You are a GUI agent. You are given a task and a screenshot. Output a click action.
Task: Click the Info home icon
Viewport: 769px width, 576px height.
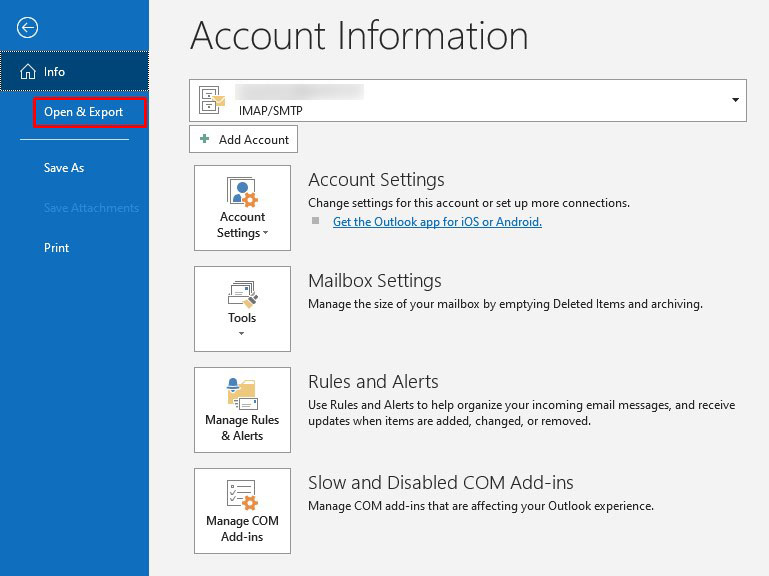coord(27,72)
